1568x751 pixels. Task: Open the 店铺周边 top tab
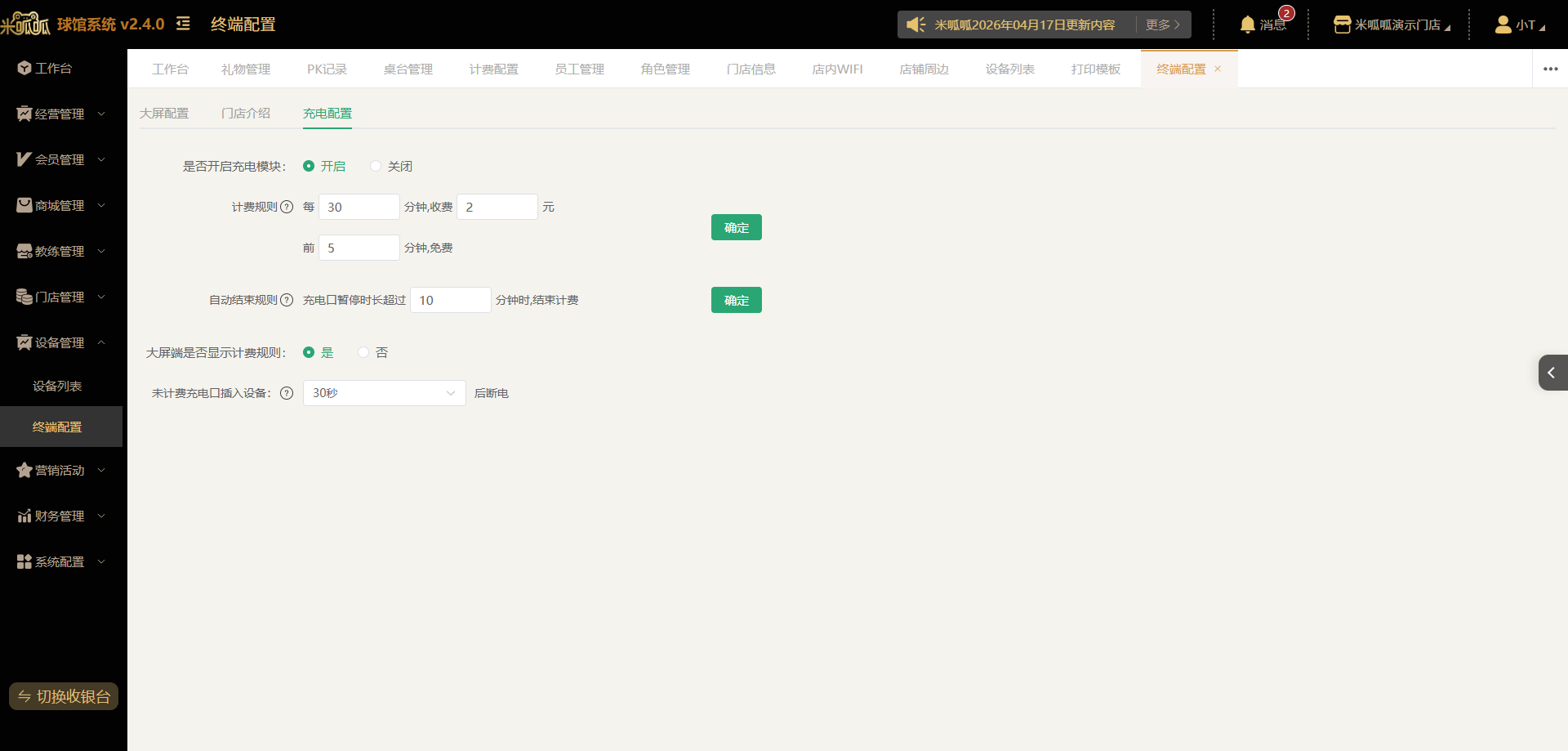[924, 69]
